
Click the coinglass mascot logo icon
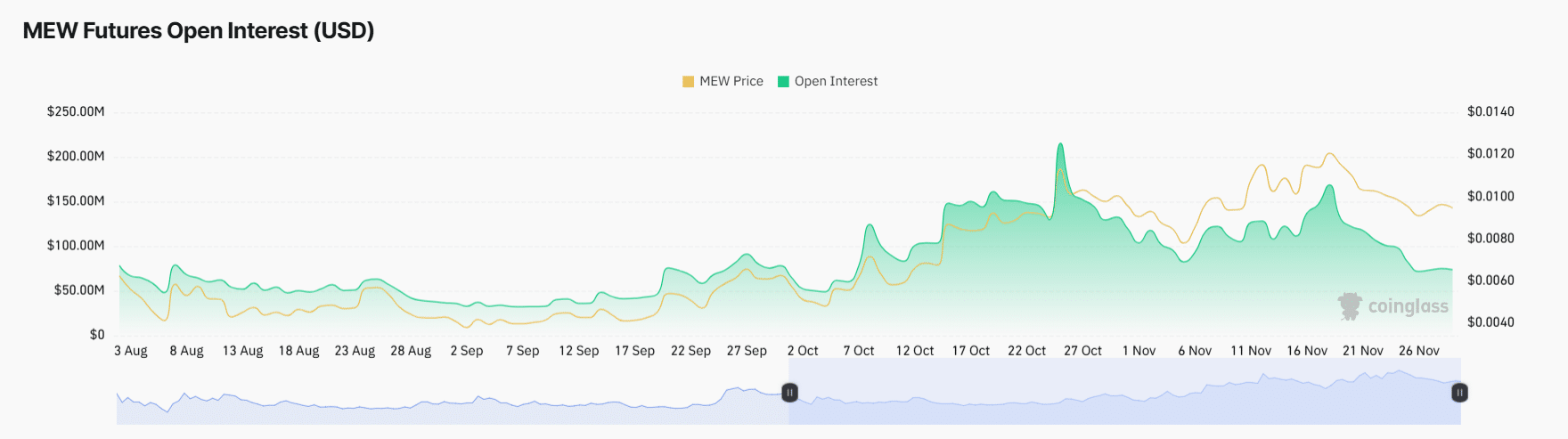[x=1350, y=306]
